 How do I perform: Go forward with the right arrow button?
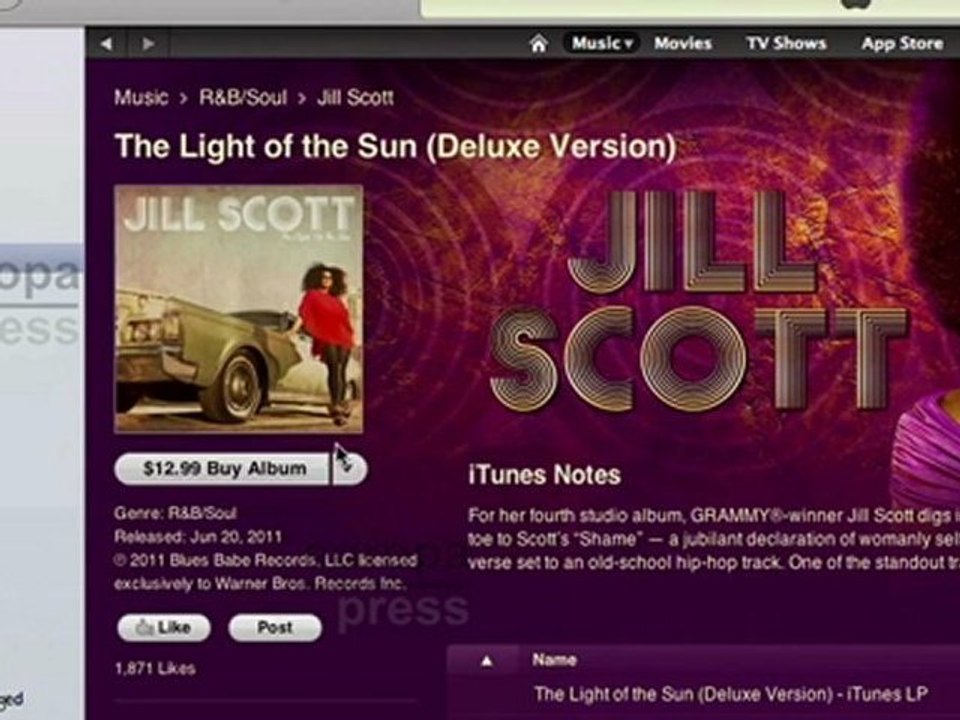(148, 43)
